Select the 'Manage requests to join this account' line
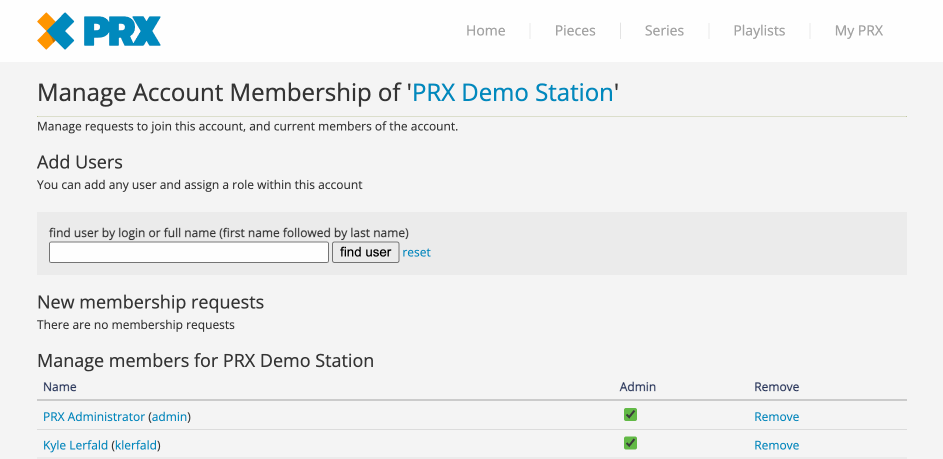The width and height of the screenshot is (943, 459). tap(248, 127)
